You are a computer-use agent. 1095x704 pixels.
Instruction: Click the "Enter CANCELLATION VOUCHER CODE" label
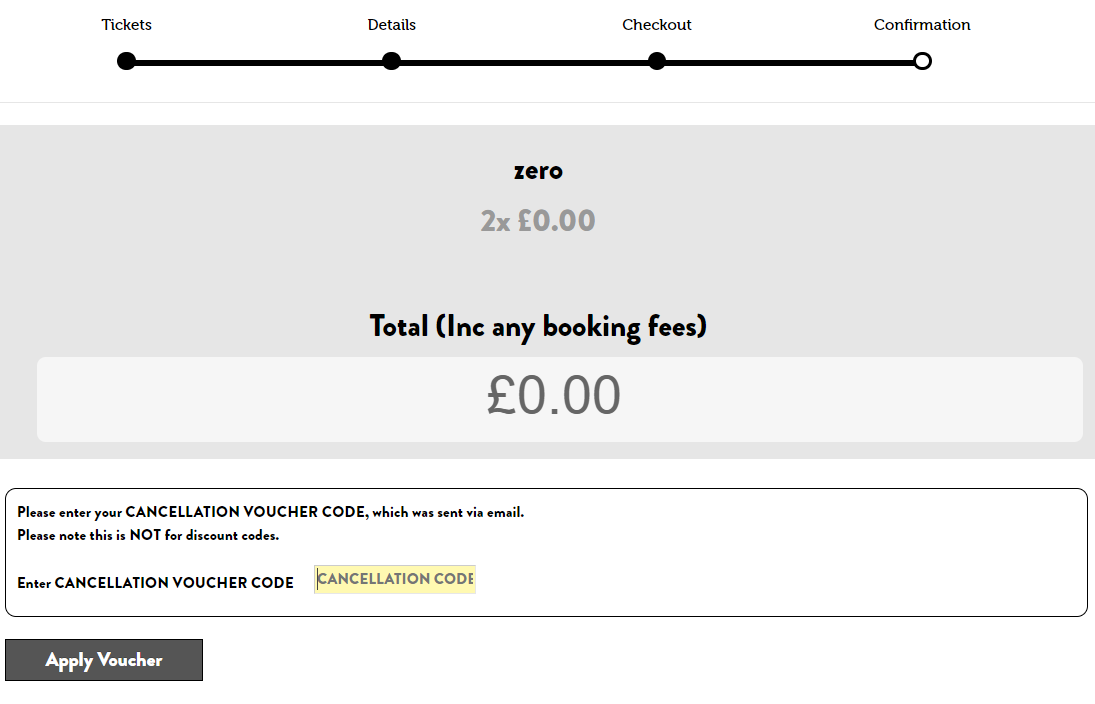(x=155, y=583)
